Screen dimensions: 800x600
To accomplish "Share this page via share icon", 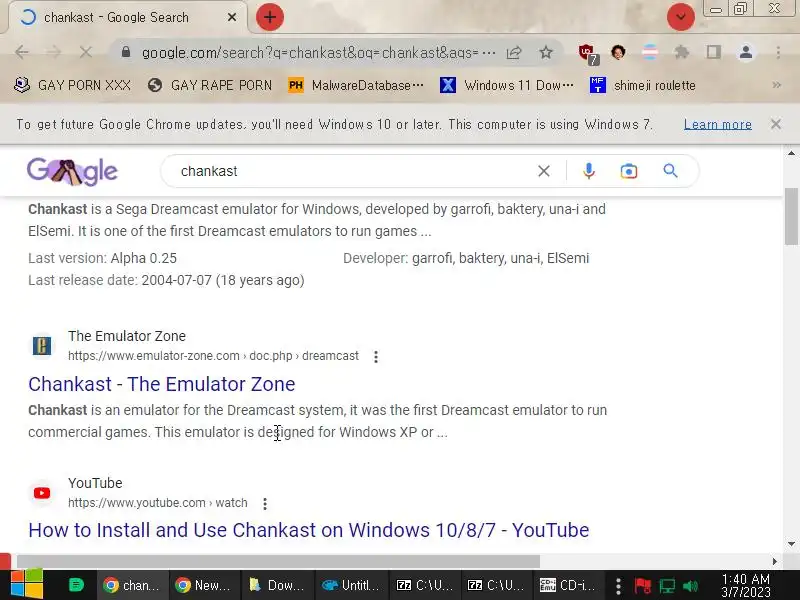I will point(514,52).
